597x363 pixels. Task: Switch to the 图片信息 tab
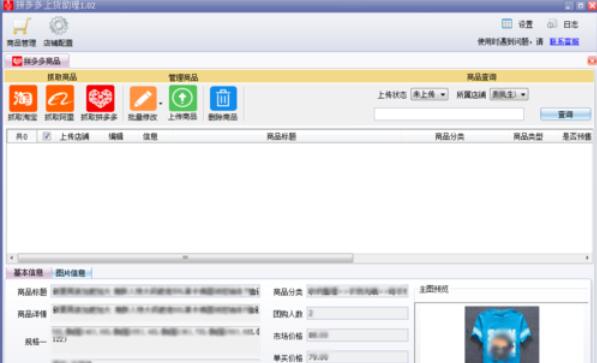point(71,273)
